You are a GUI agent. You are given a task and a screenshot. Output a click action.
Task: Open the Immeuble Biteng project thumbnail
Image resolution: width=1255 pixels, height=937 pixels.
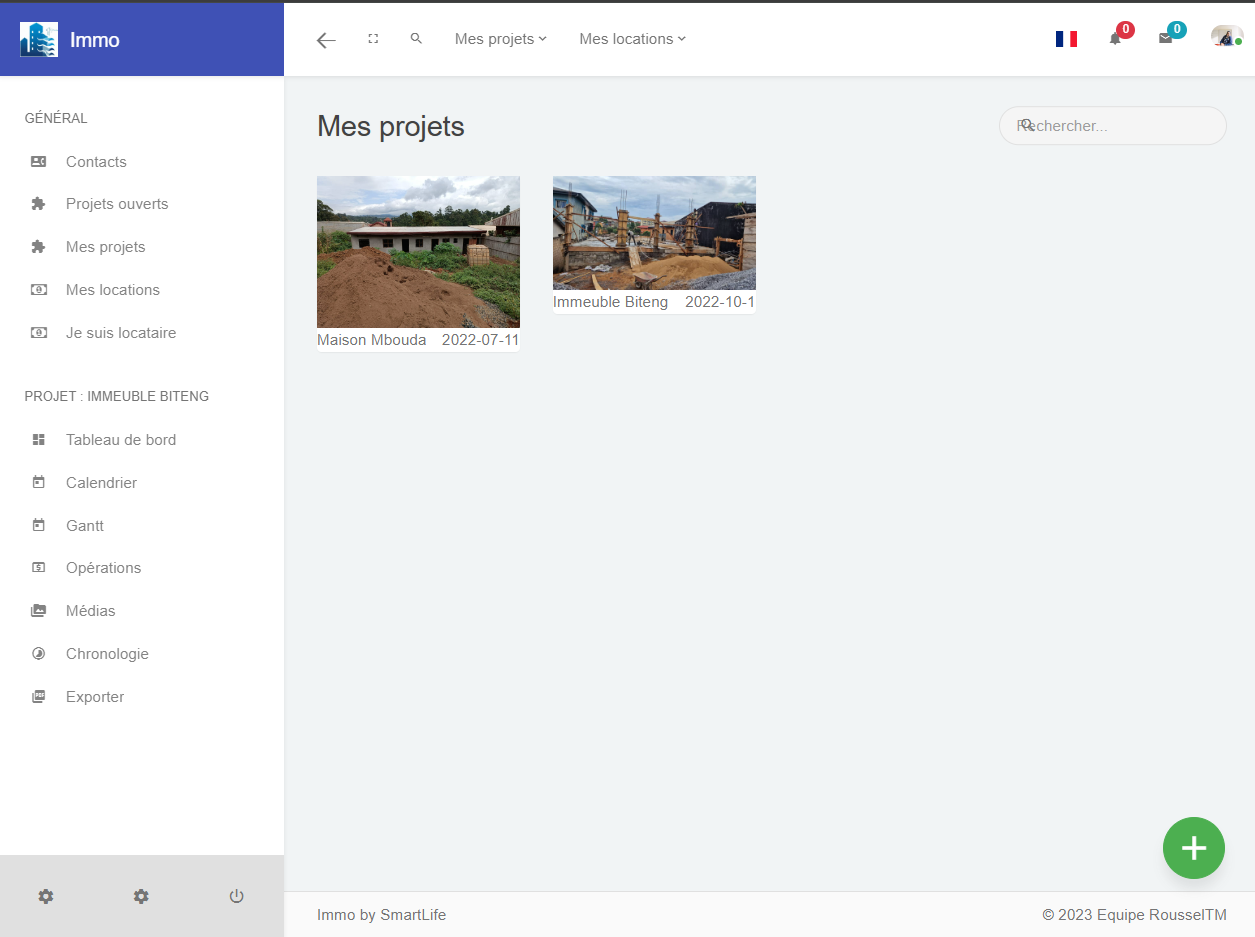pos(654,233)
